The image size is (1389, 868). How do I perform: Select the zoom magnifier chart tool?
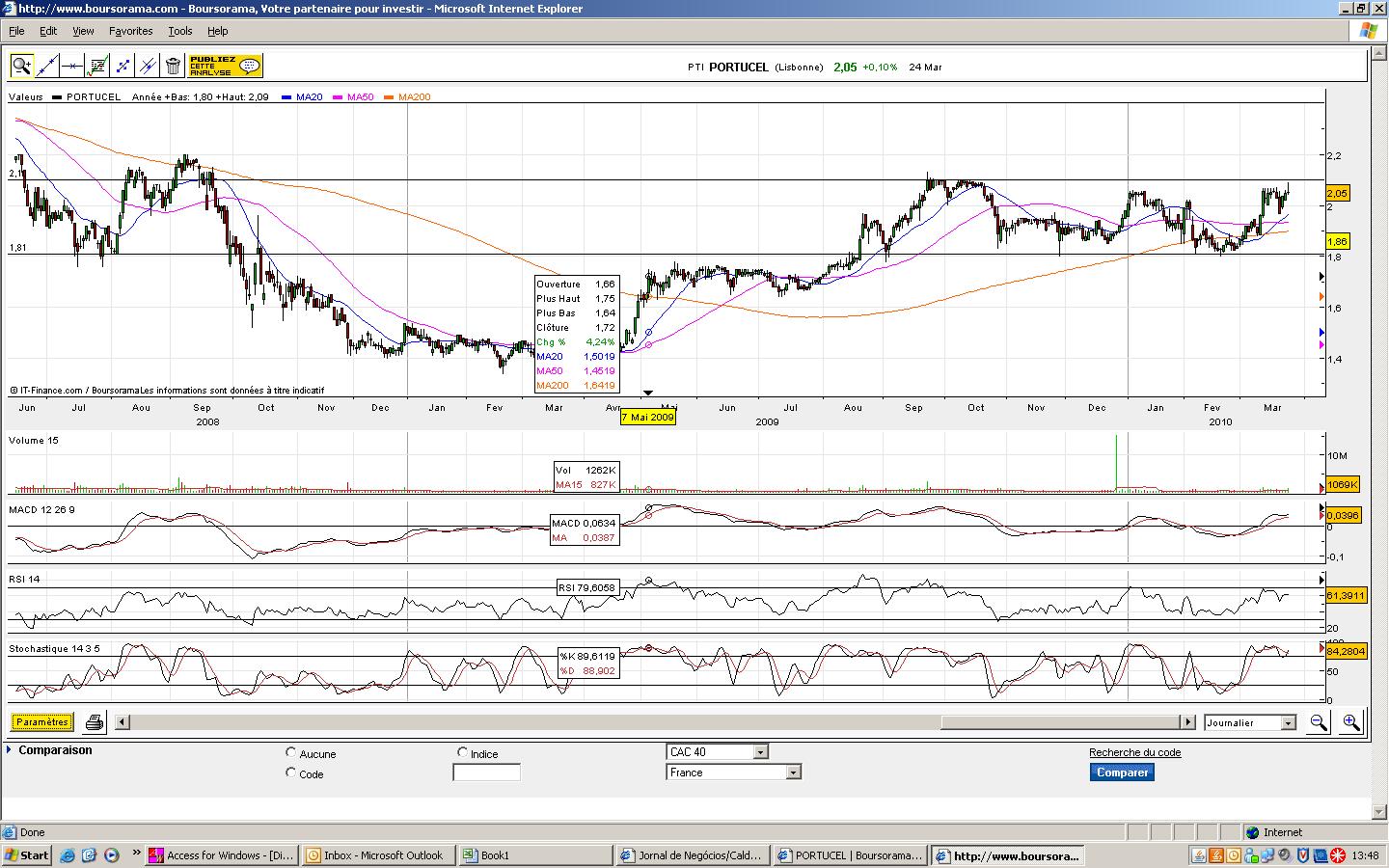(22, 66)
